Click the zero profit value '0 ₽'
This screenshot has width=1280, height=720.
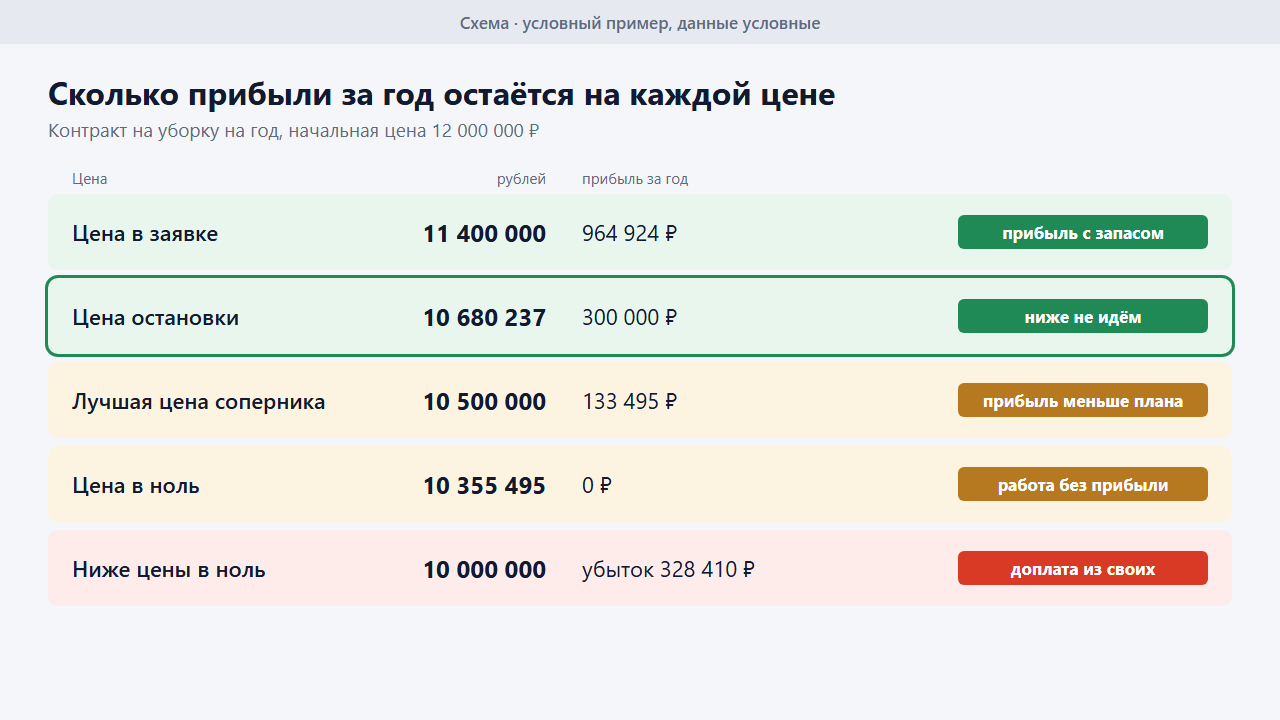pyautogui.click(x=597, y=486)
